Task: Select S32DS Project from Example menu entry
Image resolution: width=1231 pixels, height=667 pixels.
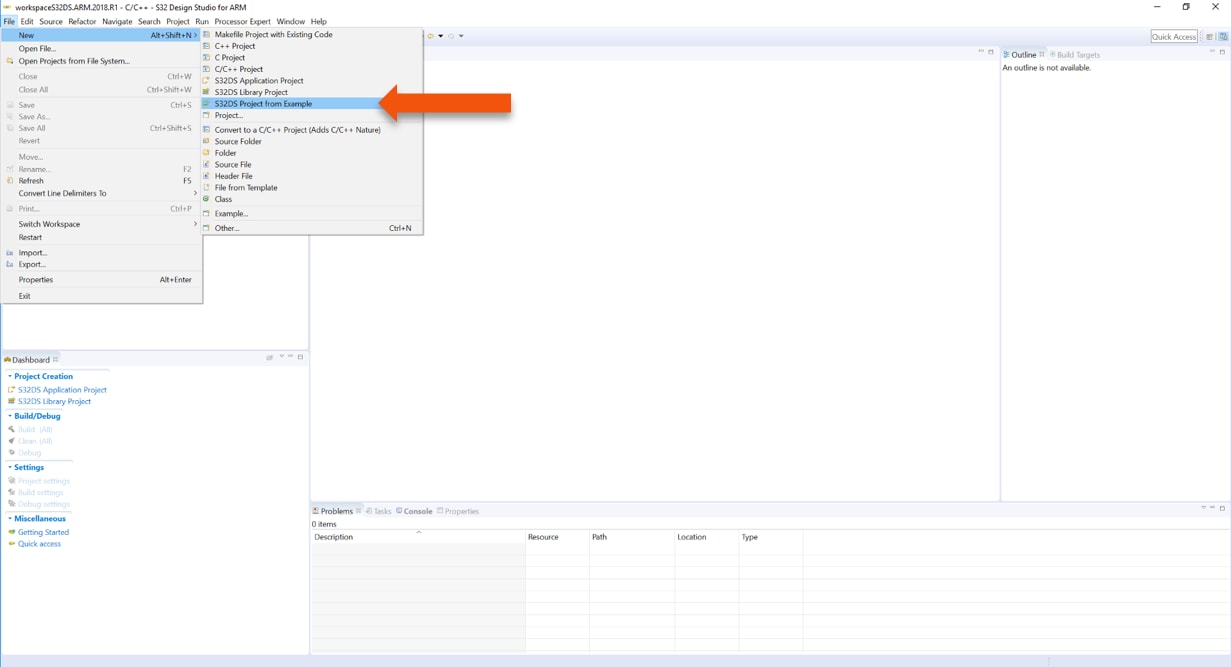Action: click(263, 104)
